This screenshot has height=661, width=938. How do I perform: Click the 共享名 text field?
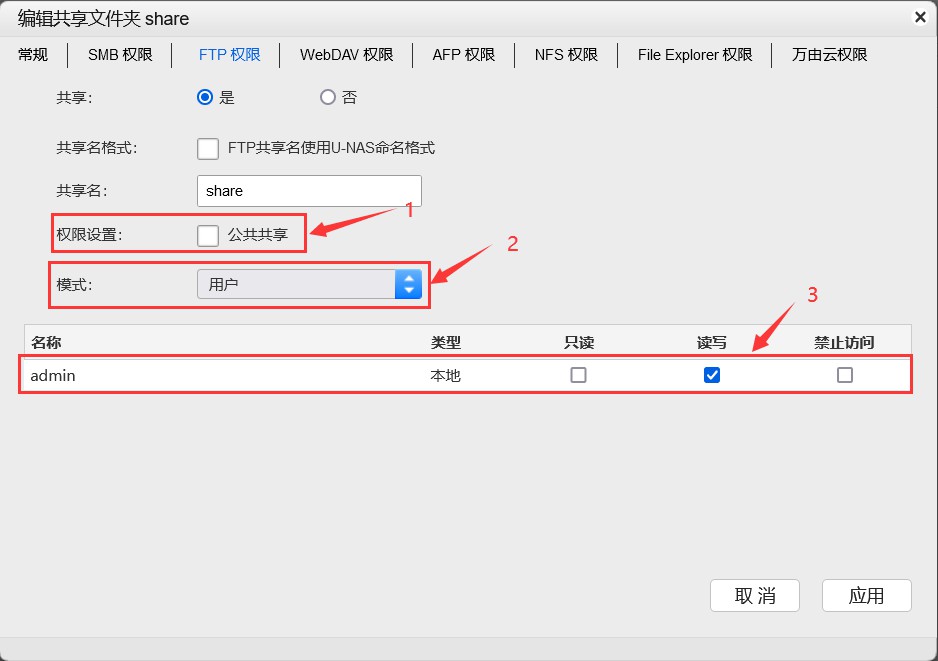tap(309, 191)
